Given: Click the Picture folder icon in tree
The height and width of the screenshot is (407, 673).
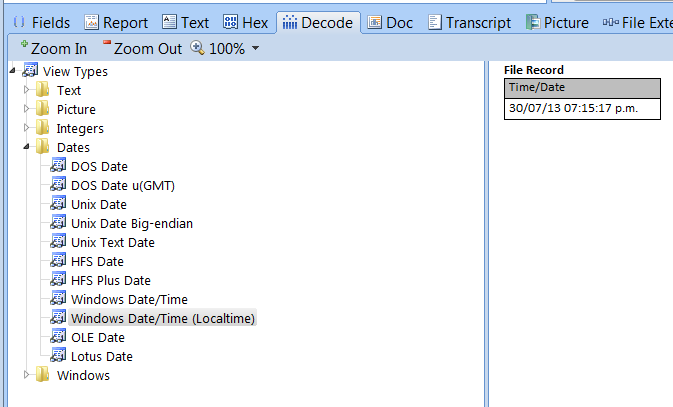Looking at the screenshot, I should (x=42, y=109).
